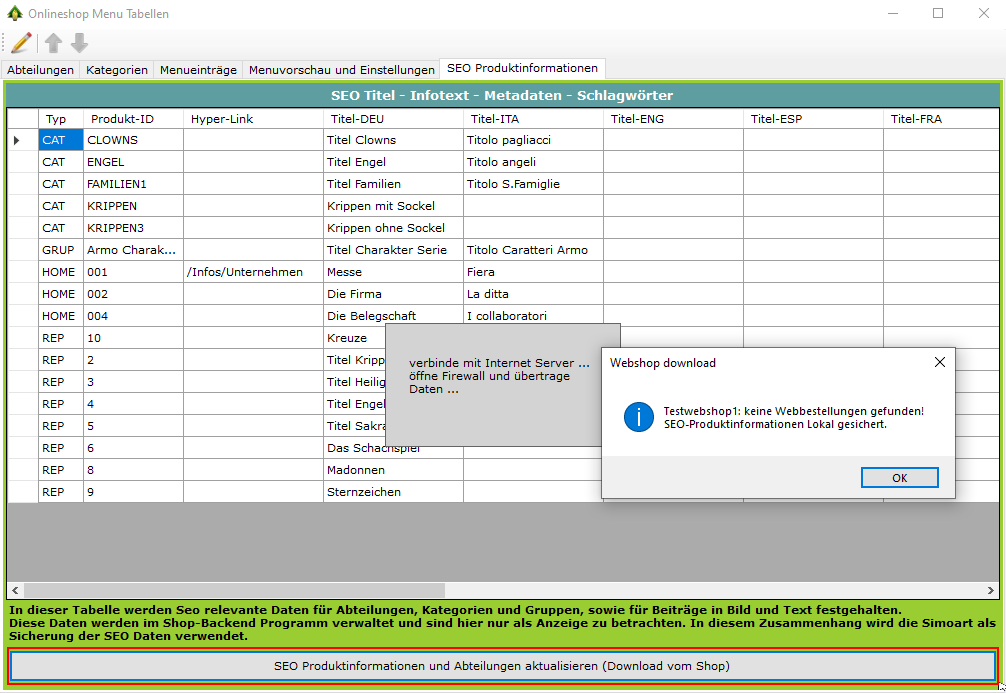Select the row marker of CLOWNS row
1006x693 pixels.
16,141
